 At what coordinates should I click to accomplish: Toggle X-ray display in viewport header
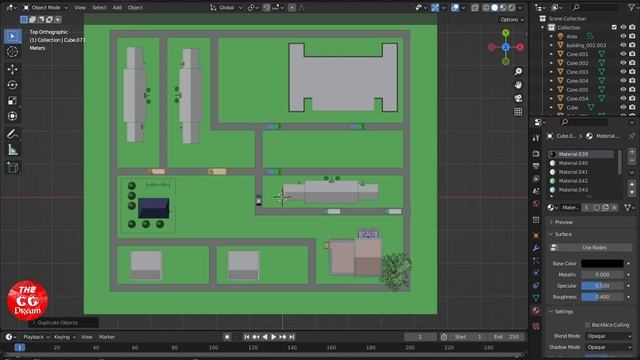point(475,8)
